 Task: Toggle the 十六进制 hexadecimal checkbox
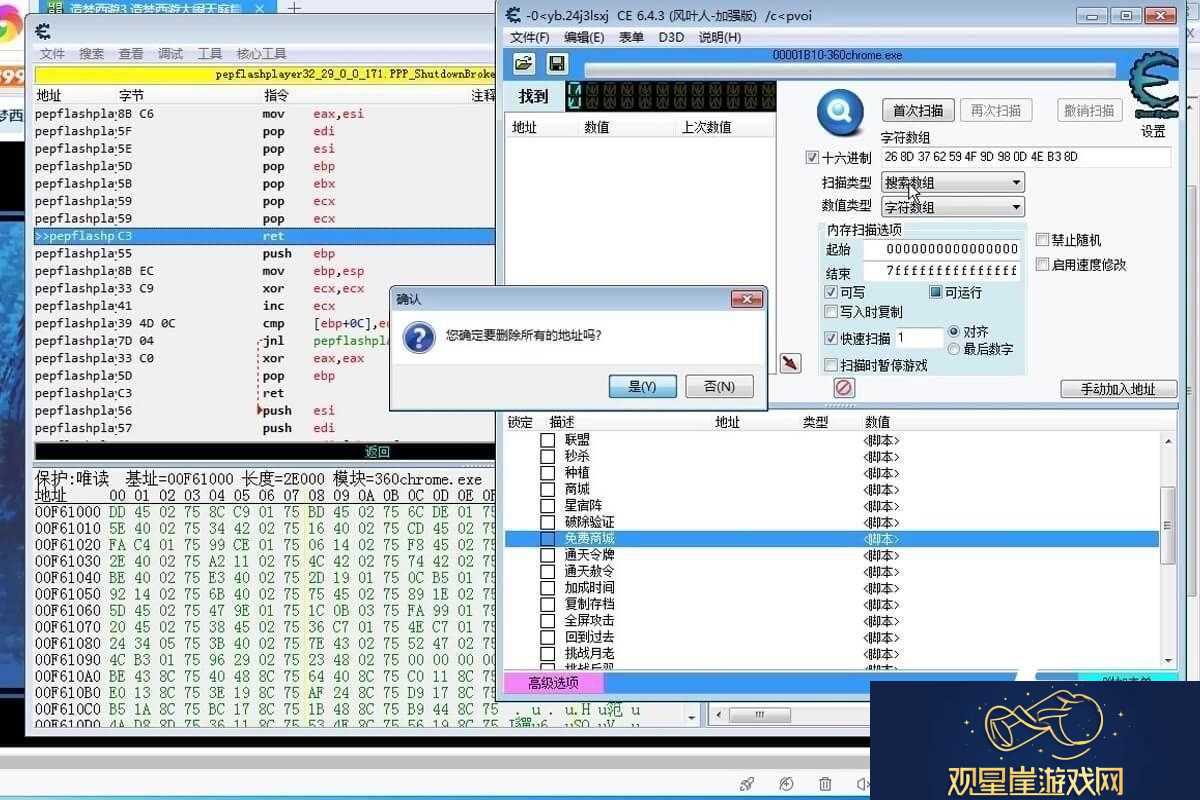click(812, 158)
